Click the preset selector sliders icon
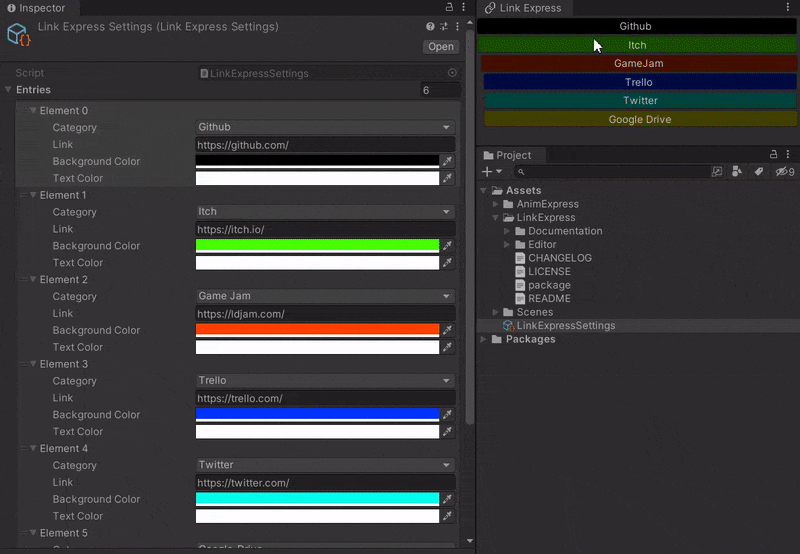 point(444,27)
